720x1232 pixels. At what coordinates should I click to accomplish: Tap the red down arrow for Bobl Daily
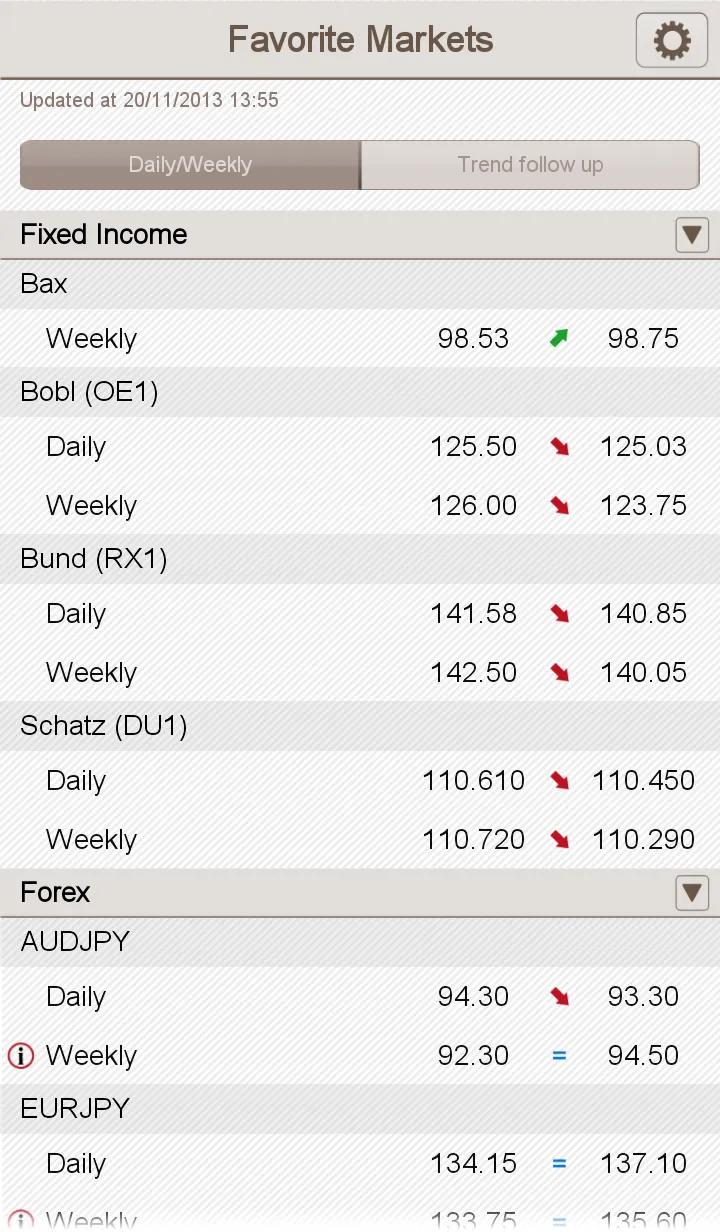click(x=559, y=447)
